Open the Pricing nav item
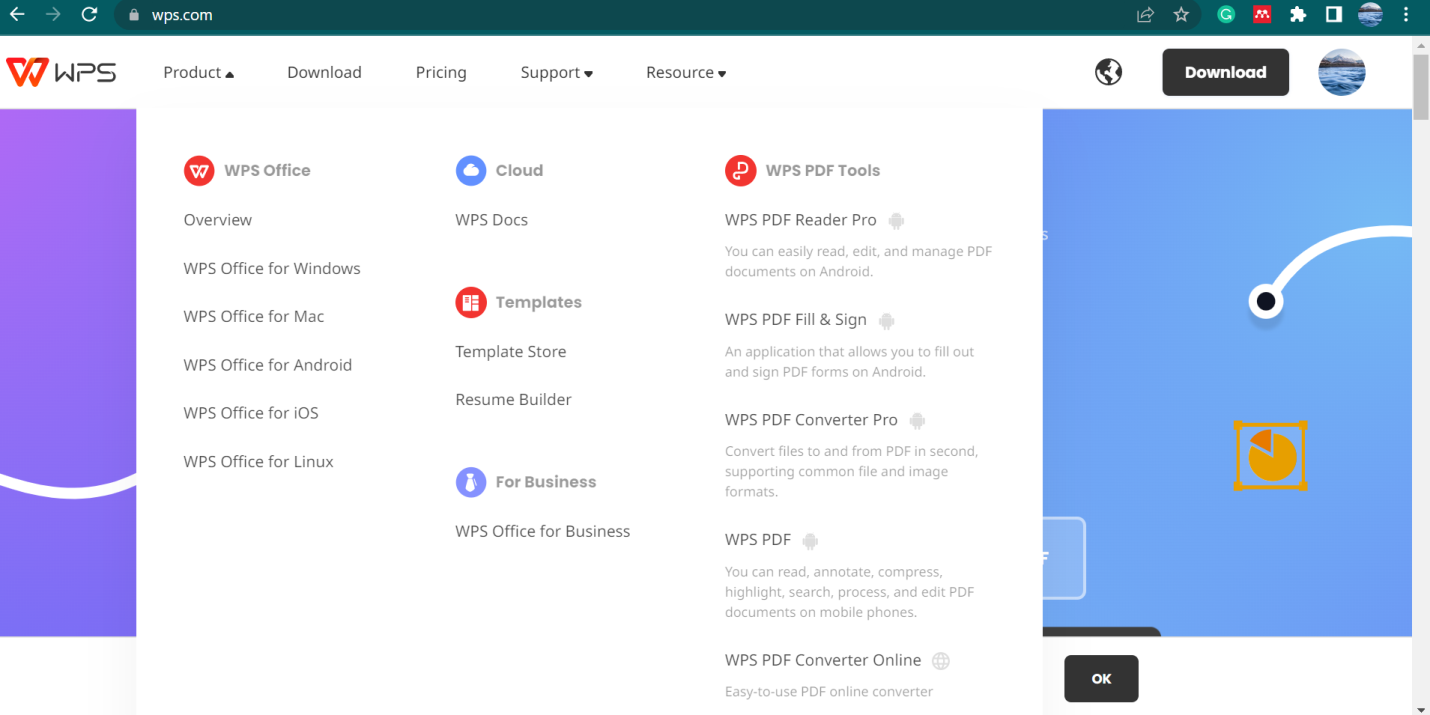 [441, 72]
